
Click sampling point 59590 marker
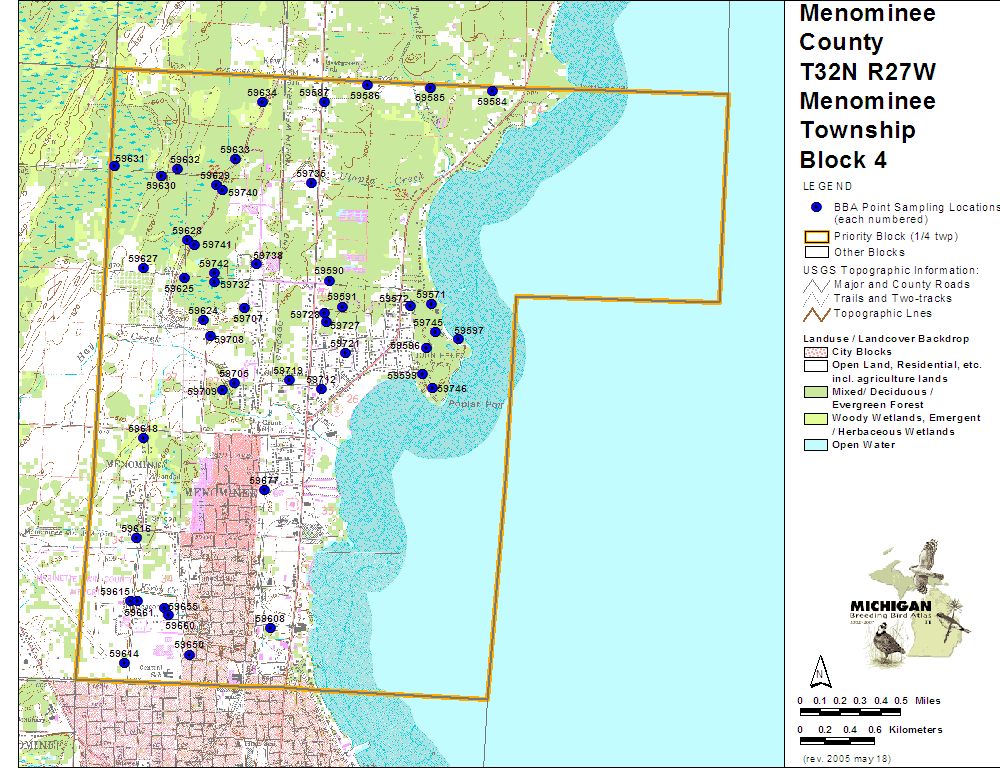[329, 281]
